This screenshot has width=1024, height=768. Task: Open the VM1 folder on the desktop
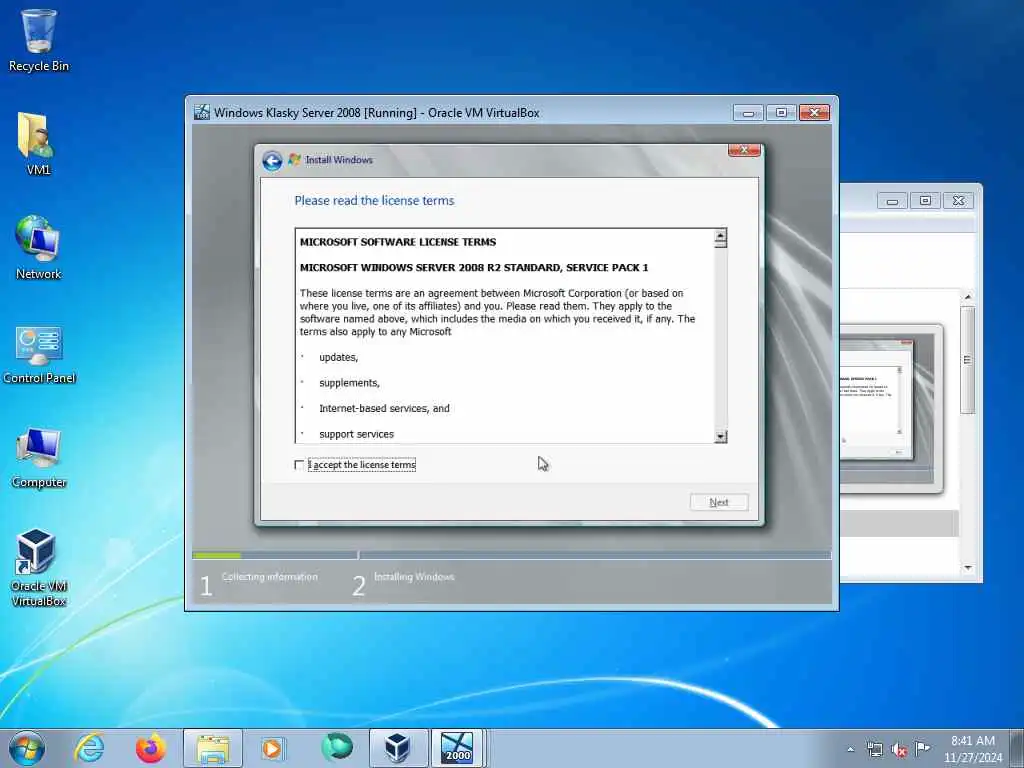38,144
